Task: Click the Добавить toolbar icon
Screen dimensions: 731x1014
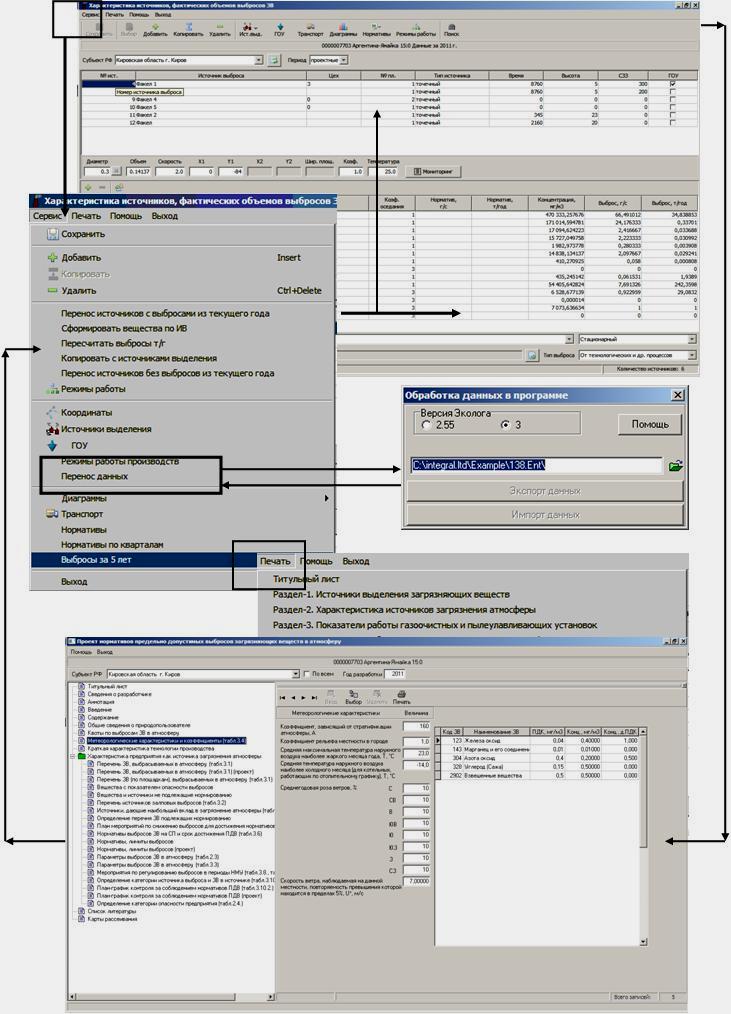Action: coord(155,29)
